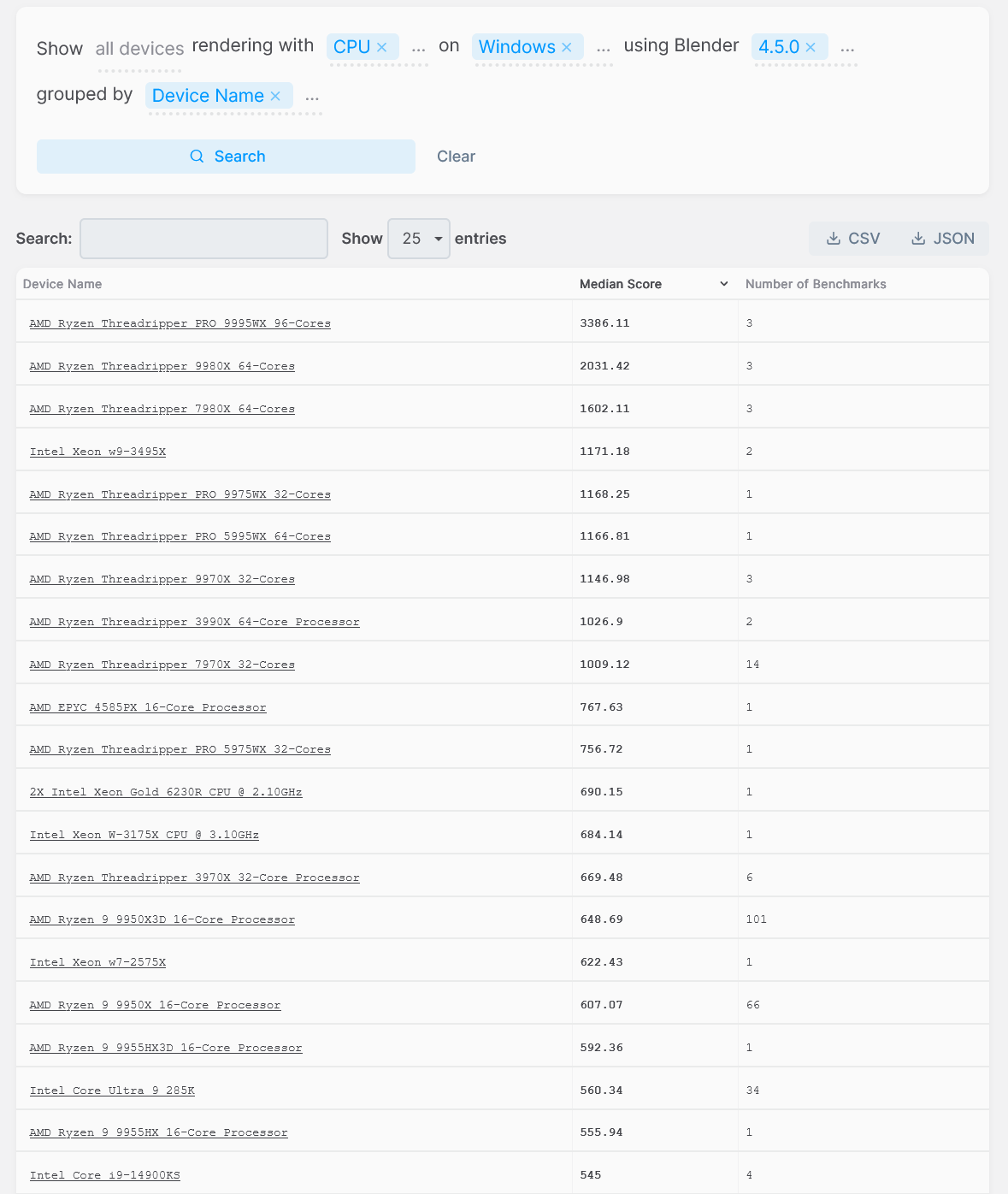1008x1194 pixels.
Task: Open the Show entries dropdown
Action: (x=419, y=239)
